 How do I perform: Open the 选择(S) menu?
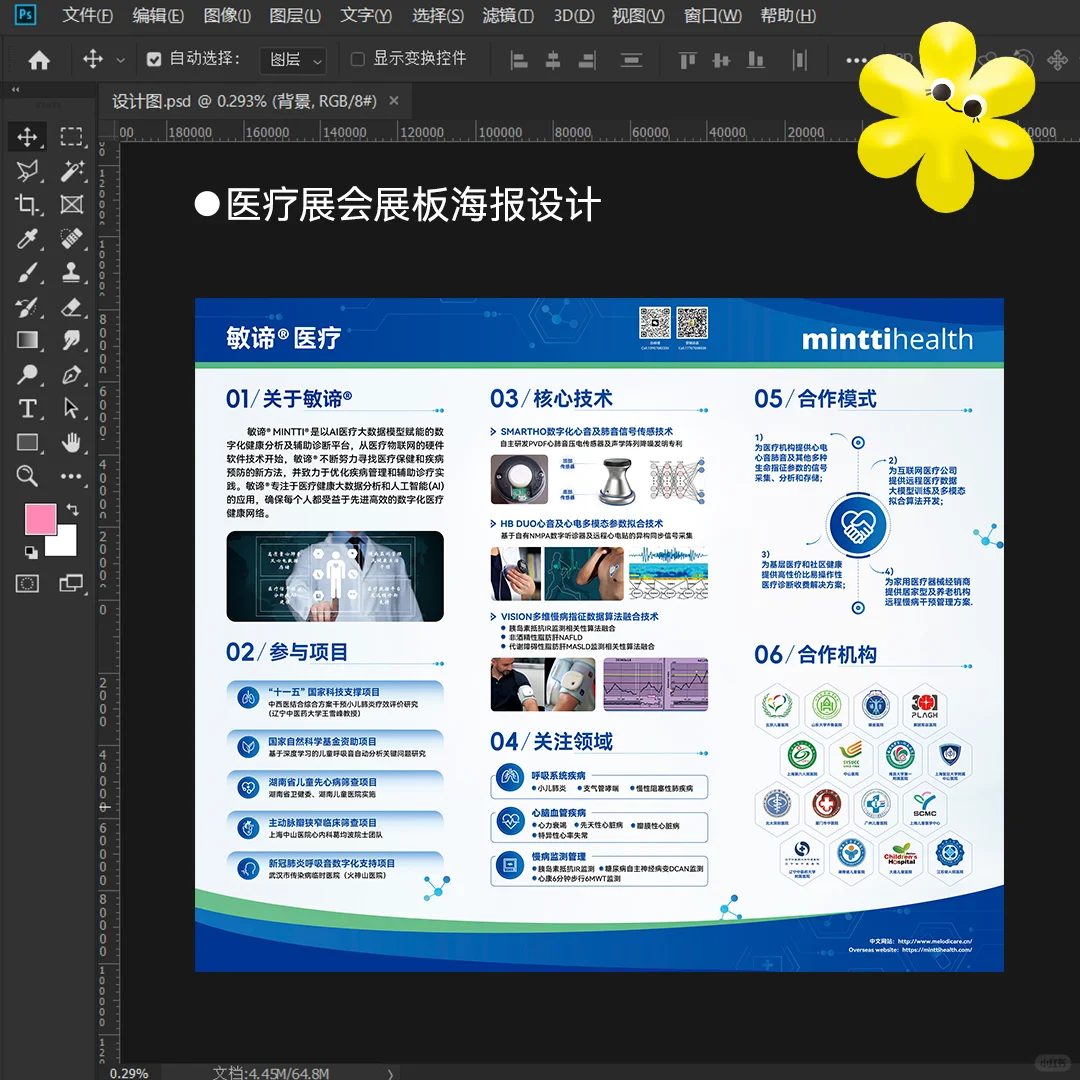(438, 15)
